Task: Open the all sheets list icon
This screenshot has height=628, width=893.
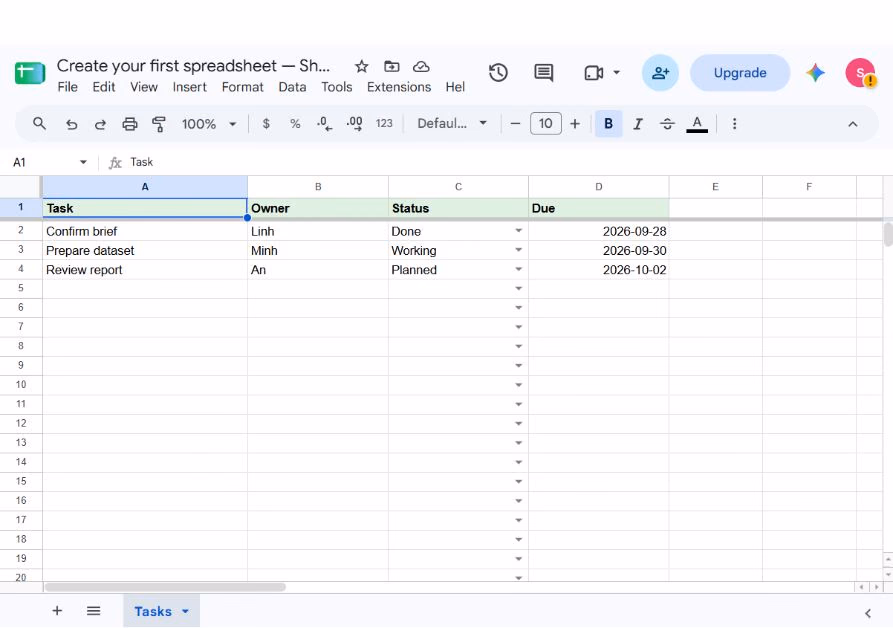Action: point(93,611)
